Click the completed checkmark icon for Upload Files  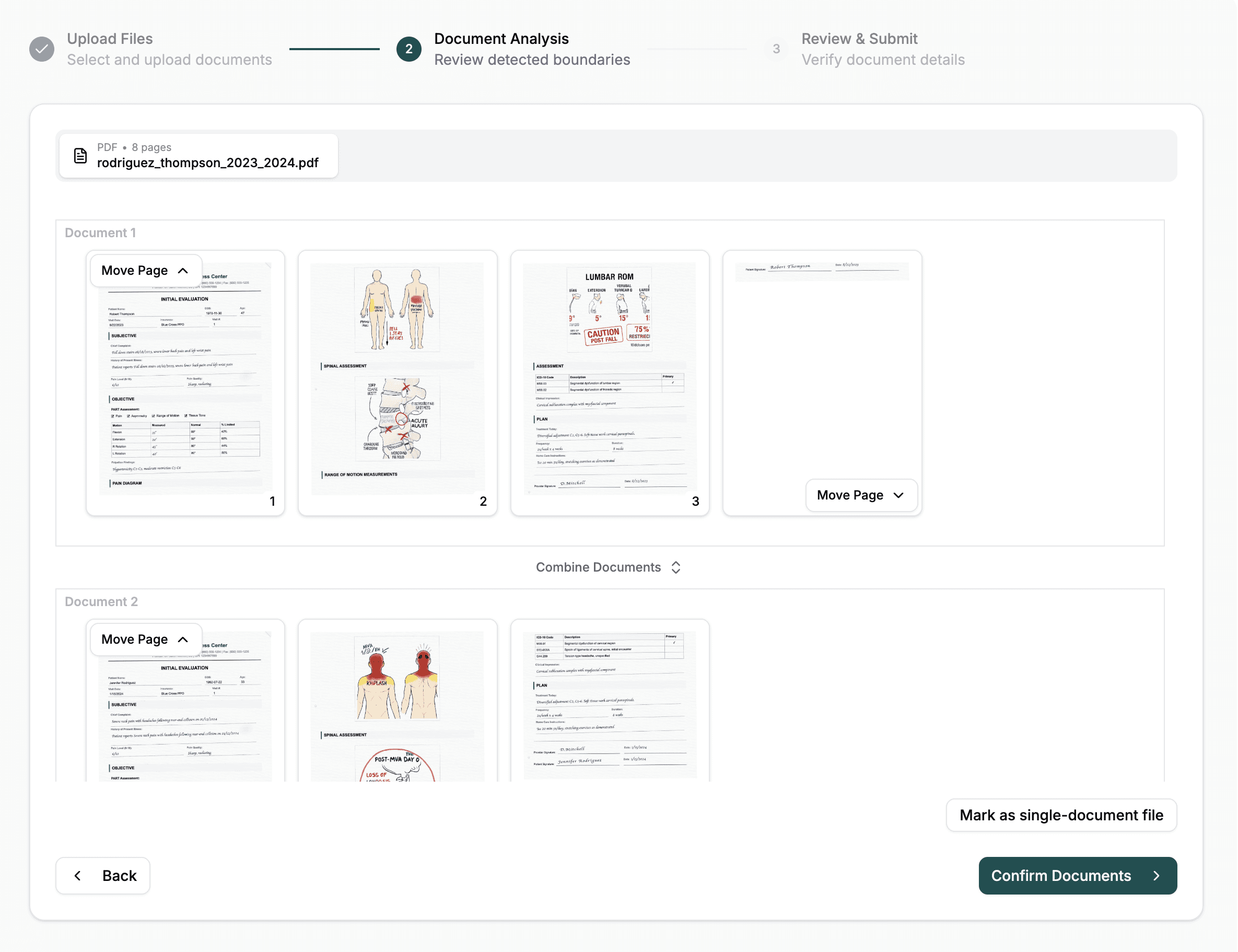click(42, 49)
